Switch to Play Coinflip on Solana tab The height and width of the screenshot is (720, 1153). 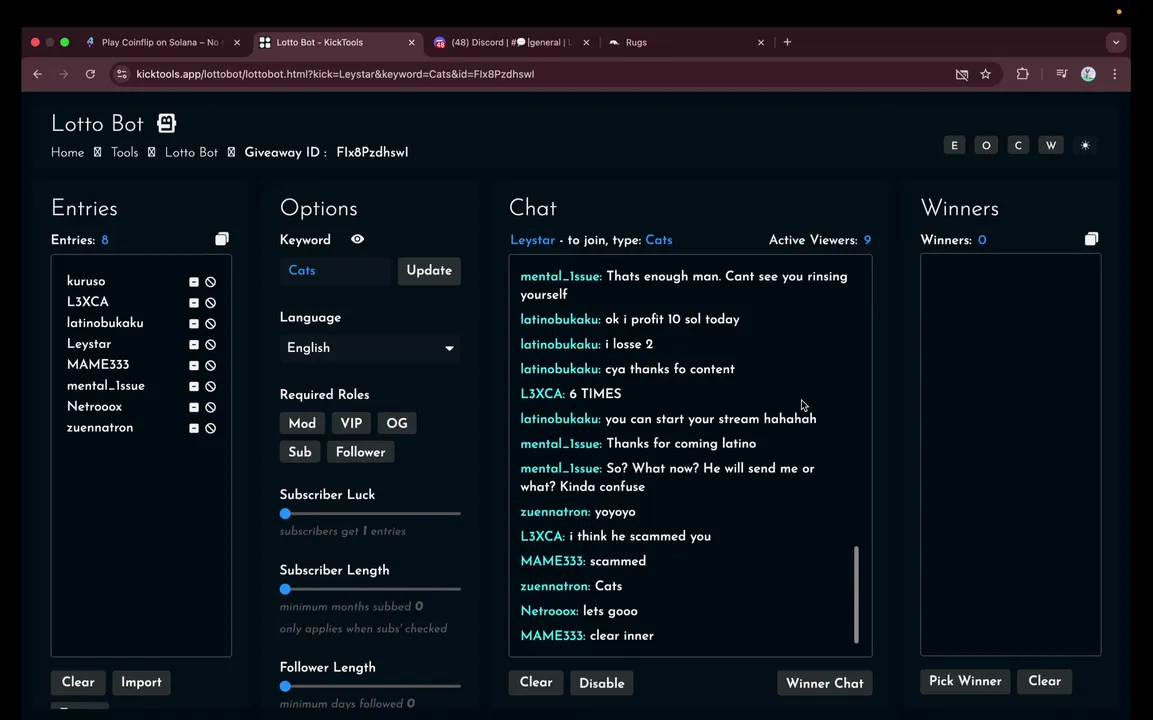click(162, 43)
